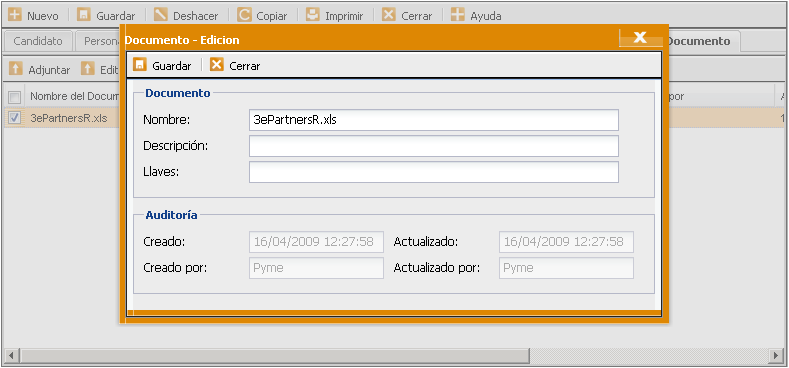Click the Creado date field
789x368 pixels.
tap(317, 242)
